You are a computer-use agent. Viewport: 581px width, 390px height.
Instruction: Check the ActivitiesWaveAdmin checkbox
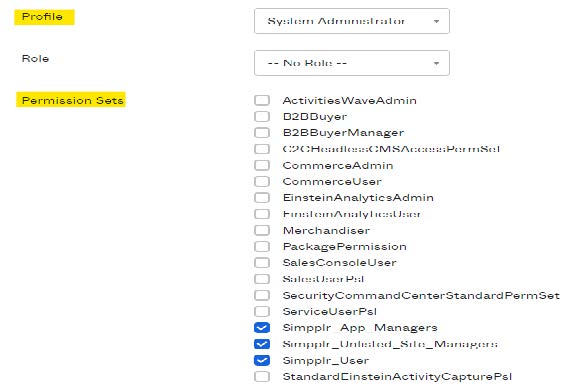tap(262, 100)
